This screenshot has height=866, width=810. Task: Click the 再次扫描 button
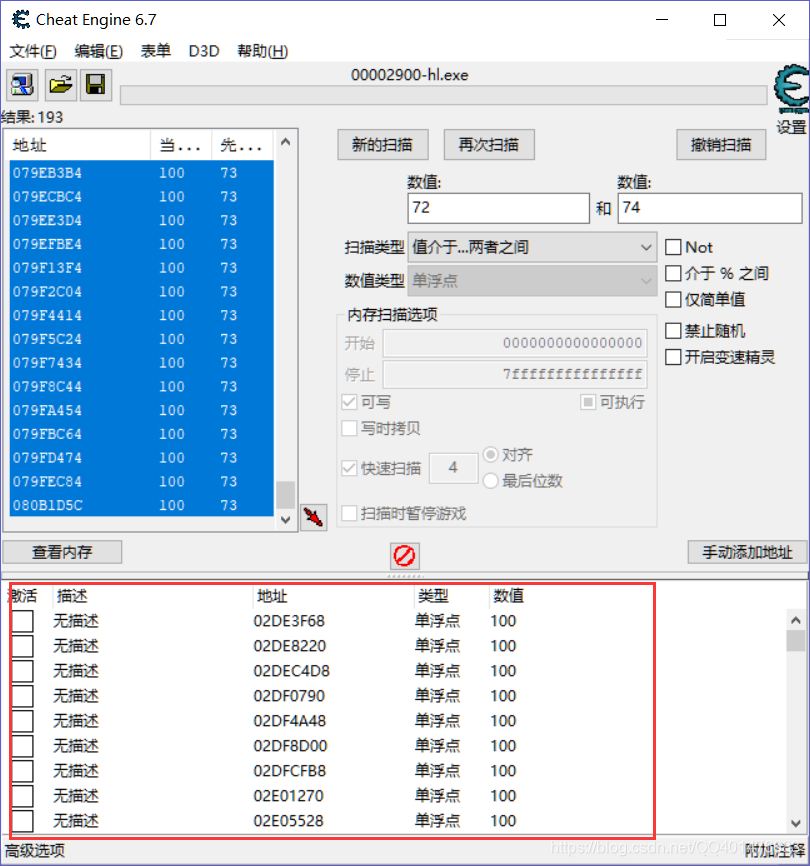click(489, 145)
